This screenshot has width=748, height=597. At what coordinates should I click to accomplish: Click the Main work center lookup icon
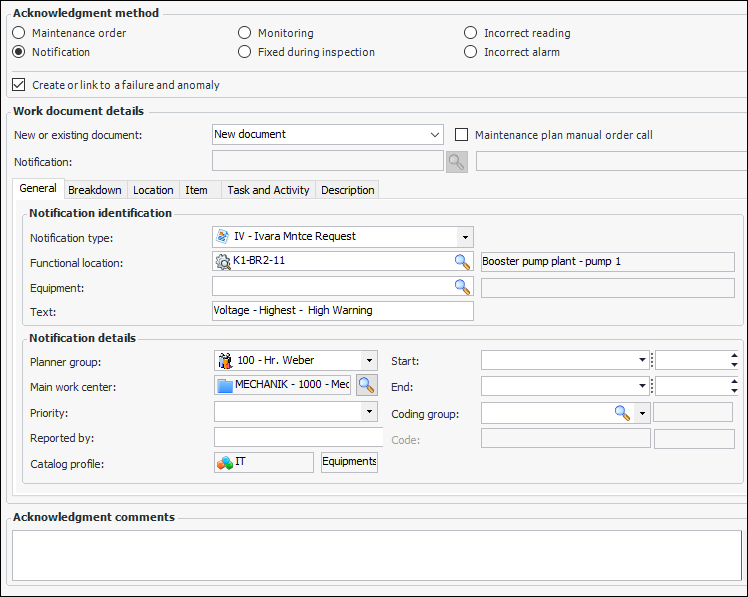[367, 384]
